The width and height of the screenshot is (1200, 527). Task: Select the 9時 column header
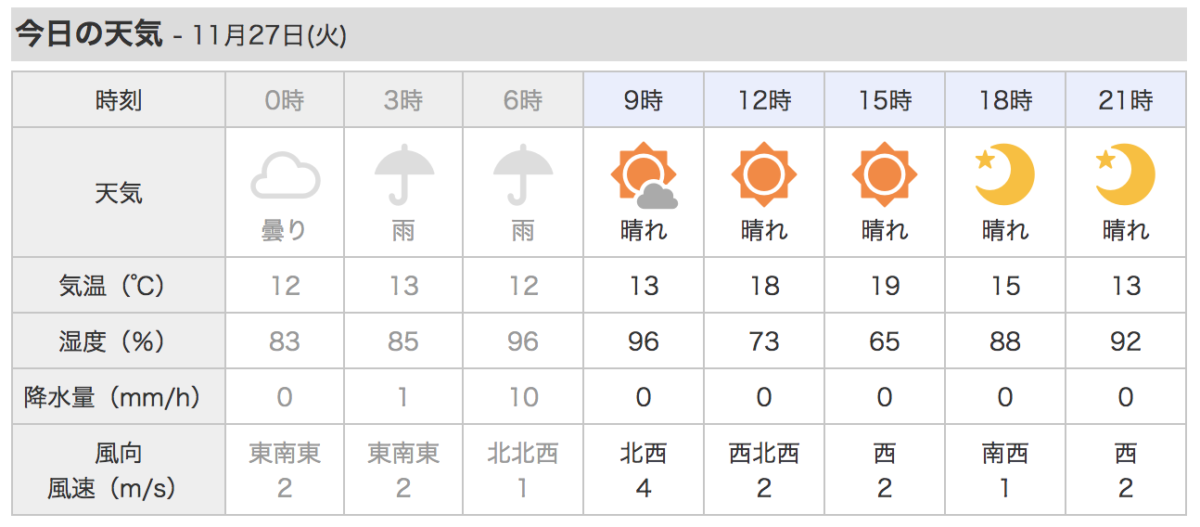pos(644,100)
